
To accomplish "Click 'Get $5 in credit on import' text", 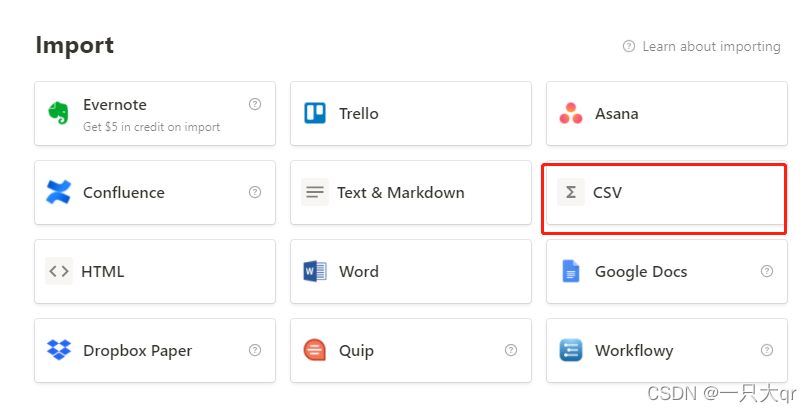I will tap(151, 127).
